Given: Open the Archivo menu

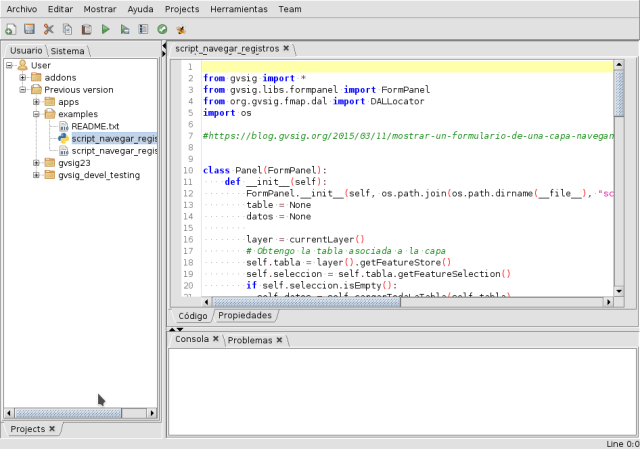Looking at the screenshot, I should tap(21, 8).
